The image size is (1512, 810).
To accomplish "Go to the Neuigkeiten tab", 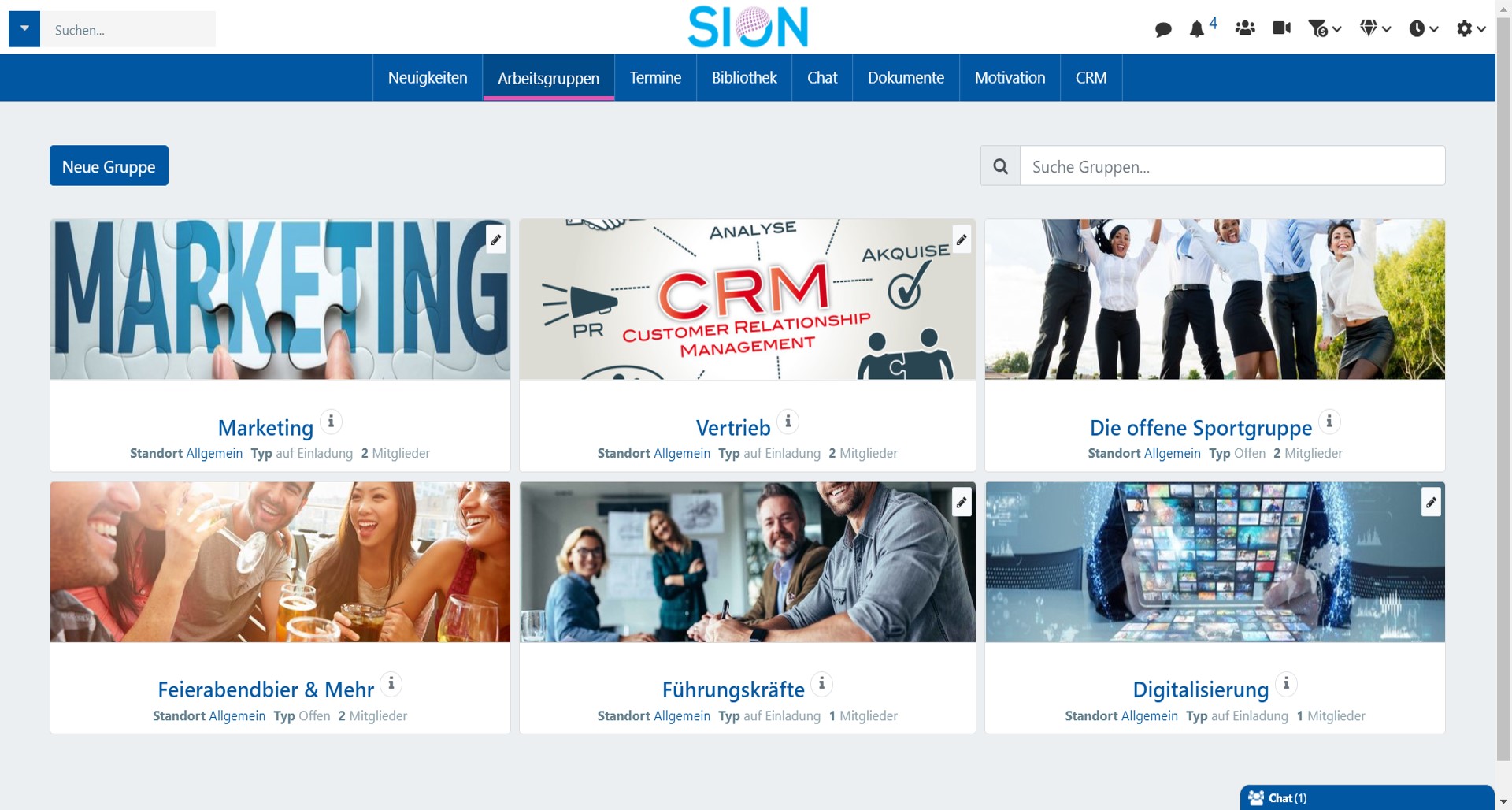I will pyautogui.click(x=428, y=78).
